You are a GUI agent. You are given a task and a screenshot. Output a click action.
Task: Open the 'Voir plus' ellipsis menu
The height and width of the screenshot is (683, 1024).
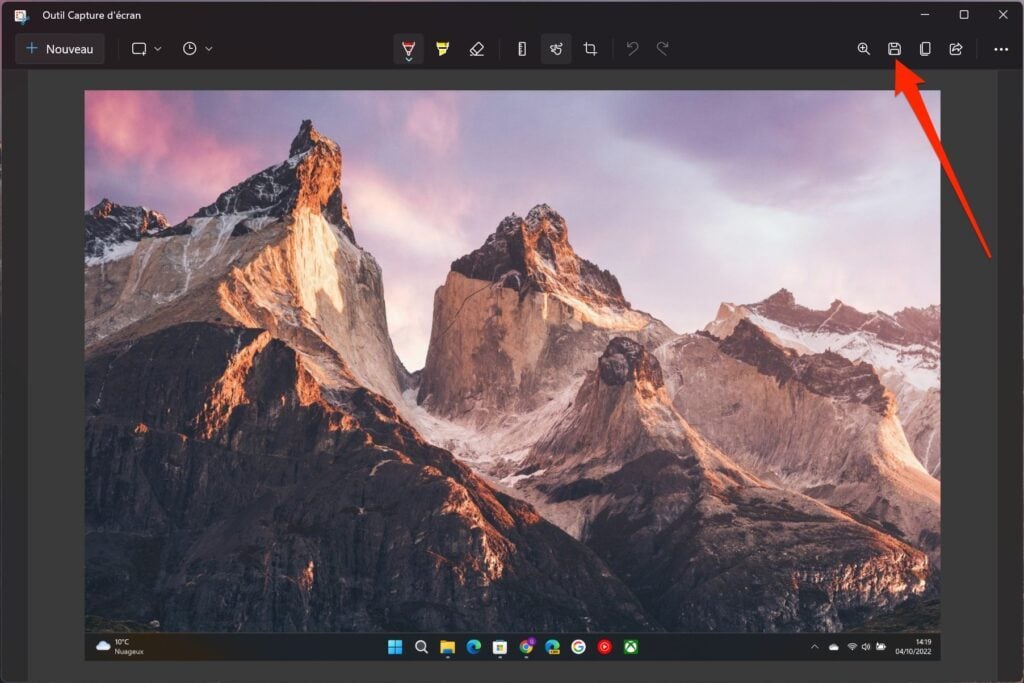click(1000, 48)
